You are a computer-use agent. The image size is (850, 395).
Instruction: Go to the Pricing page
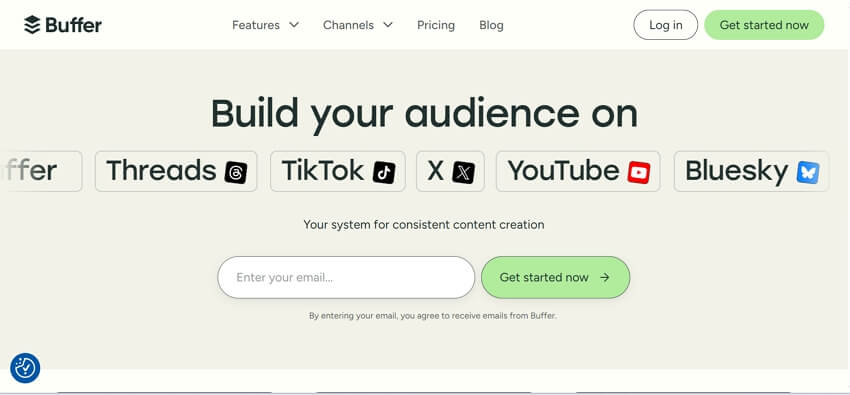pos(436,25)
